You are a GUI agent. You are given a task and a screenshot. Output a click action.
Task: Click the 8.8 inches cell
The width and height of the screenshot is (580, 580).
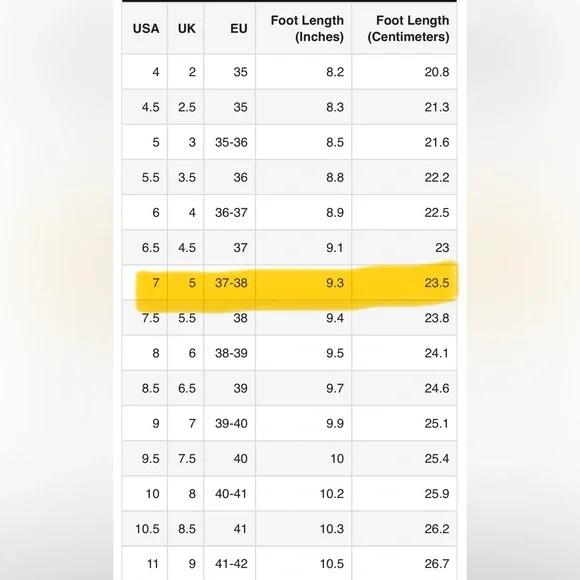click(x=335, y=178)
